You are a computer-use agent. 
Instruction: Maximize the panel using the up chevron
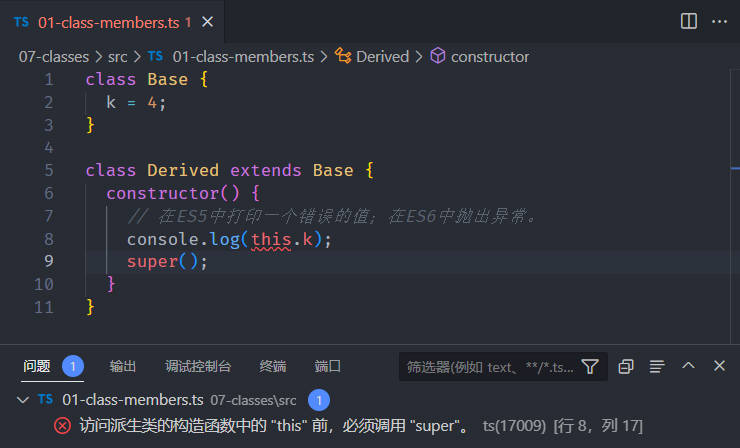point(688,366)
